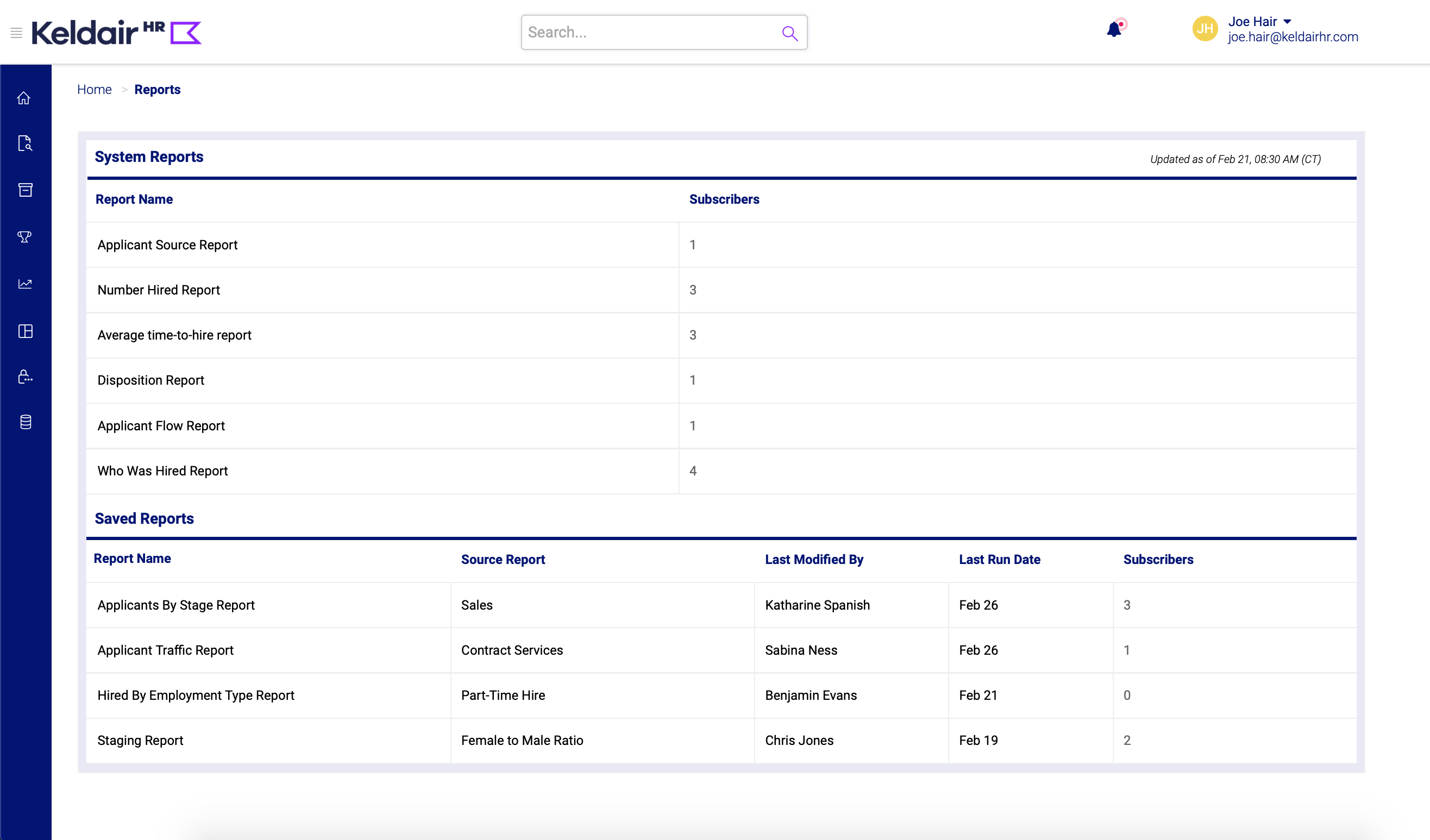The width and height of the screenshot is (1430, 840).
Task: Click the hamburger menu icon beside logo
Action: (x=16, y=33)
